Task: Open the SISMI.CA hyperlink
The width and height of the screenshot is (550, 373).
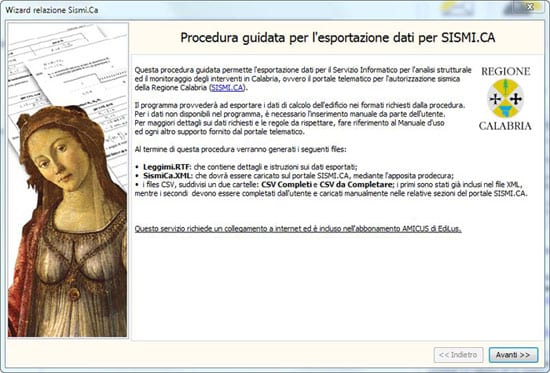Action: coord(227,88)
